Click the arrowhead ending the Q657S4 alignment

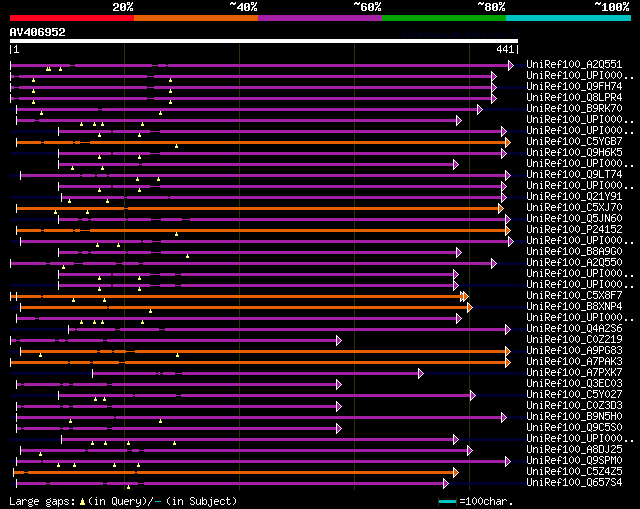pos(446,484)
